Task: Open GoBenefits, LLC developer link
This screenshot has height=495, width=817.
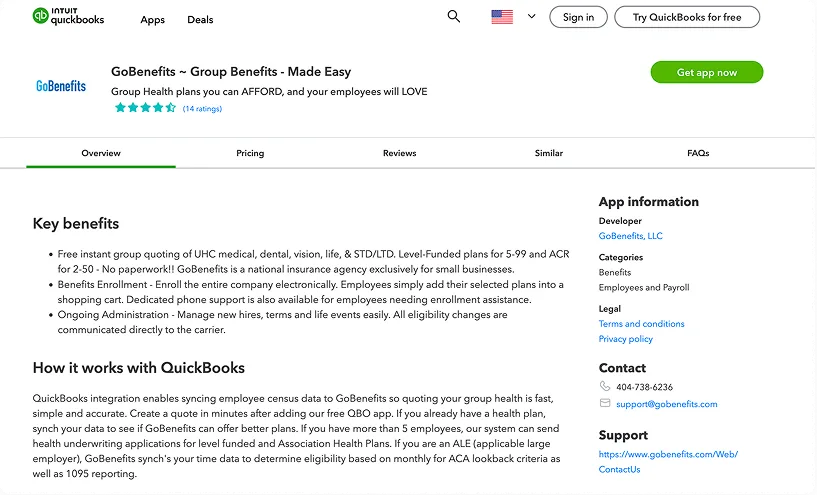Action: (630, 236)
